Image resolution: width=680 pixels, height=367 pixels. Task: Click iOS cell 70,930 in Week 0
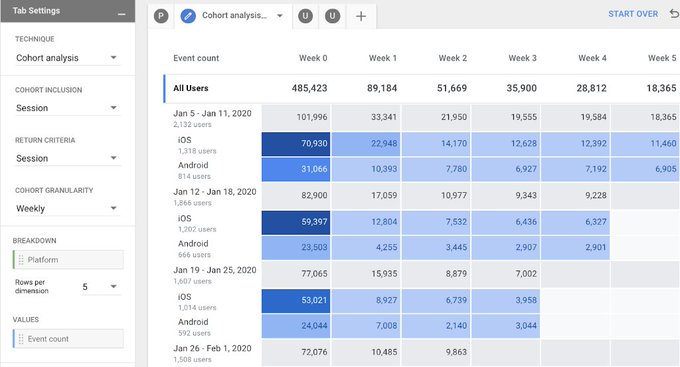[x=296, y=144]
